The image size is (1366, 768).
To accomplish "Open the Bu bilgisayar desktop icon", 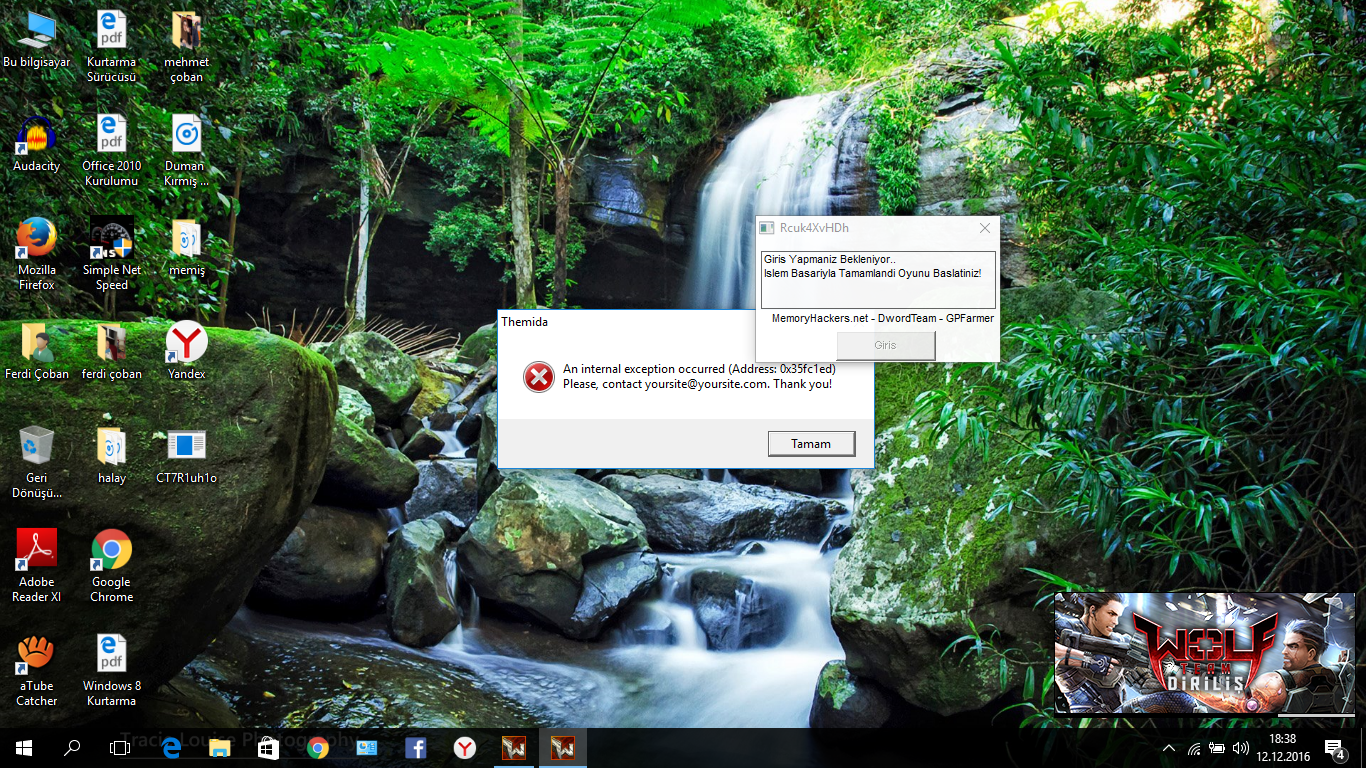I will (37, 40).
